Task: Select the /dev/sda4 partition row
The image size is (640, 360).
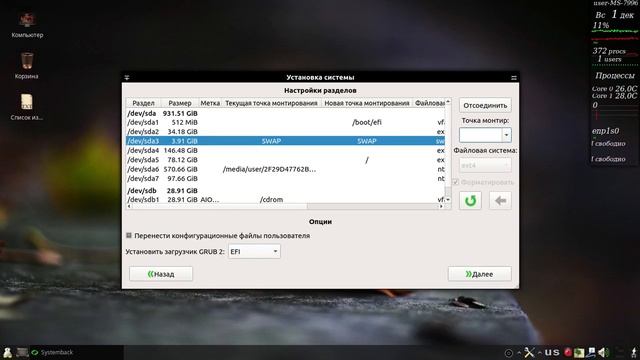Action: [286, 150]
